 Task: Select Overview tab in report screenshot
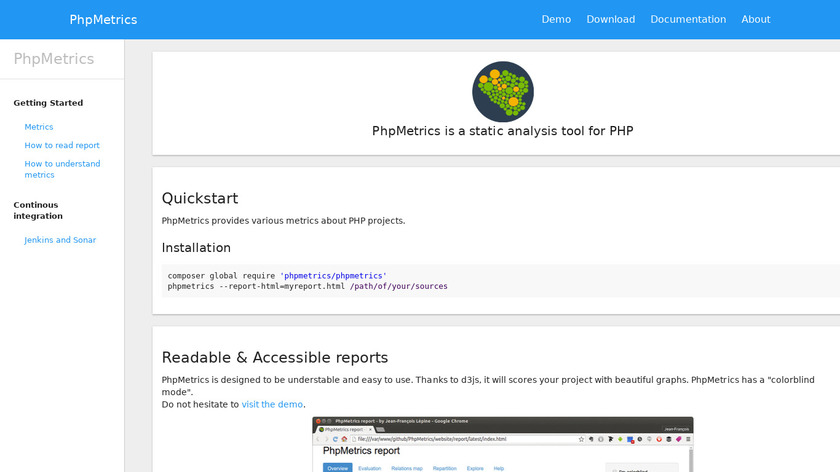[x=337, y=467]
